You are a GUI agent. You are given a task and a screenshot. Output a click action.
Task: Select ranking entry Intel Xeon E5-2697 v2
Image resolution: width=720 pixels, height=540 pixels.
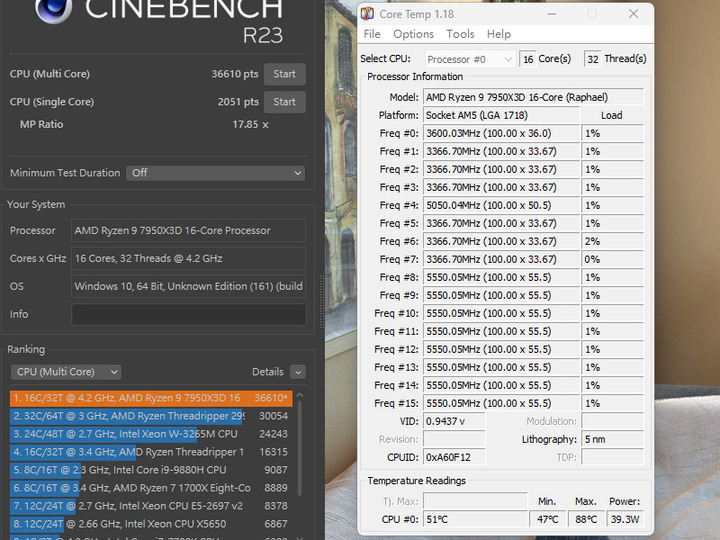(151, 506)
